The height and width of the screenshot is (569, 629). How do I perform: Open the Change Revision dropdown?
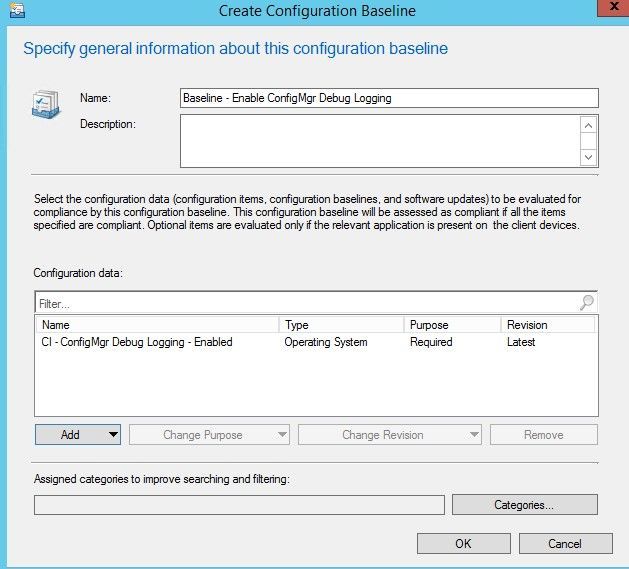pyautogui.click(x=390, y=435)
